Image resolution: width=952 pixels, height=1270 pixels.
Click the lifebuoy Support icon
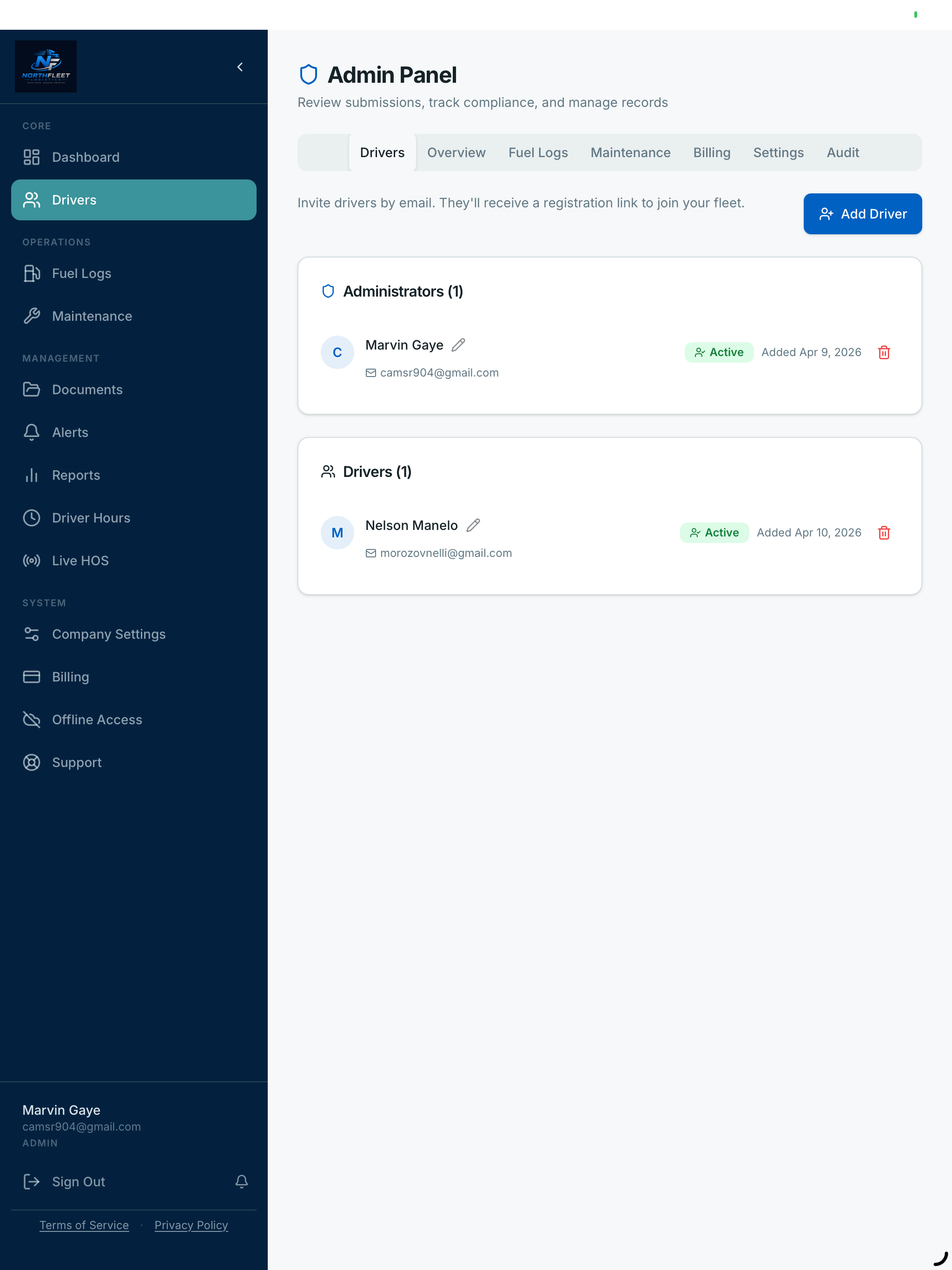pyautogui.click(x=32, y=762)
